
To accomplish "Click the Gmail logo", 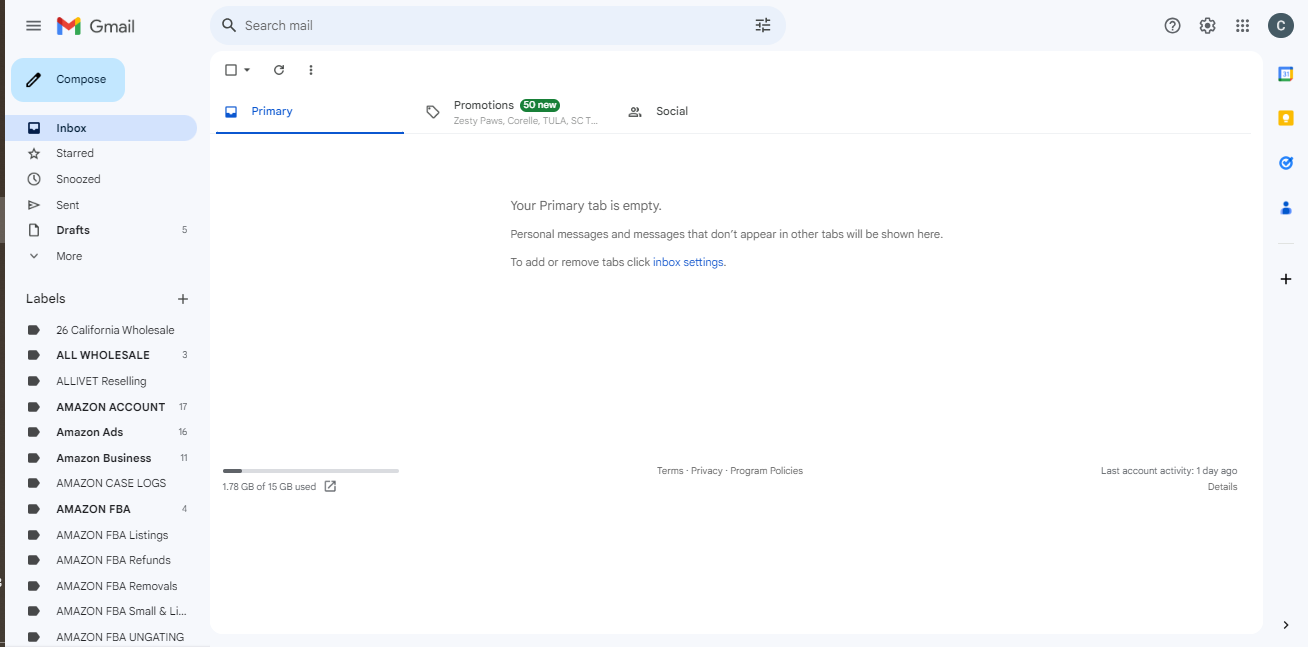I will tap(96, 26).
